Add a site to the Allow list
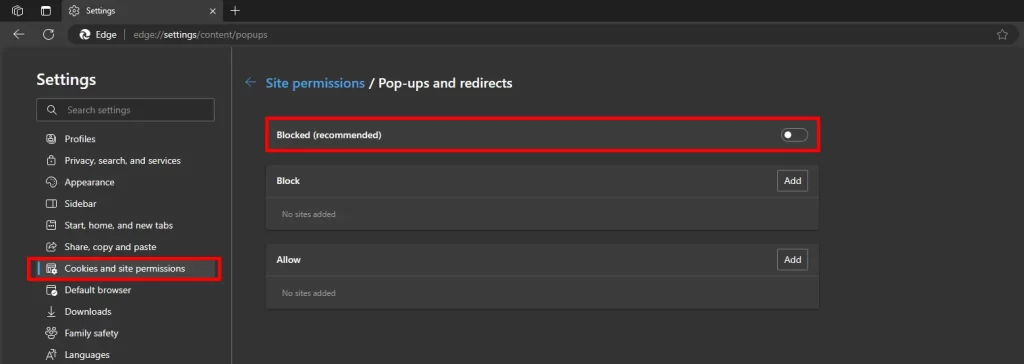 click(x=792, y=259)
